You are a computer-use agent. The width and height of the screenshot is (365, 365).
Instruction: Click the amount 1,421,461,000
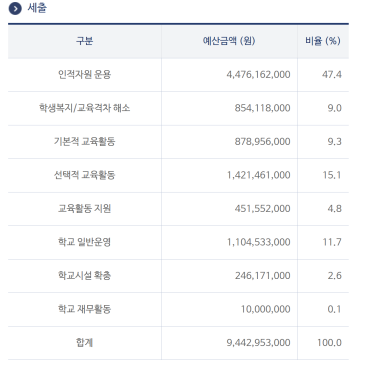259,175
